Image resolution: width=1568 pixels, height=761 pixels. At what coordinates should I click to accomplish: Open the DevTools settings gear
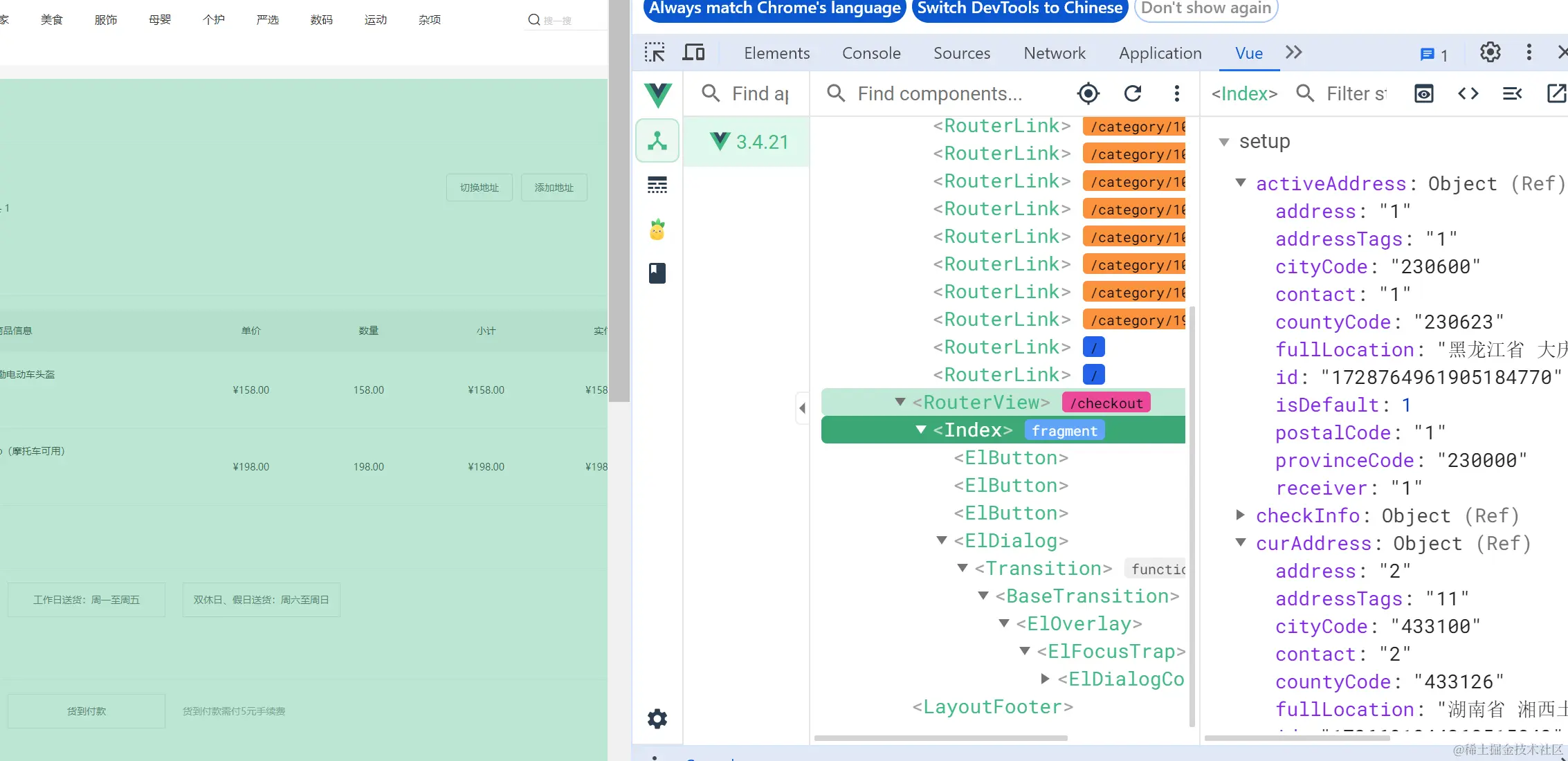[x=1490, y=53]
